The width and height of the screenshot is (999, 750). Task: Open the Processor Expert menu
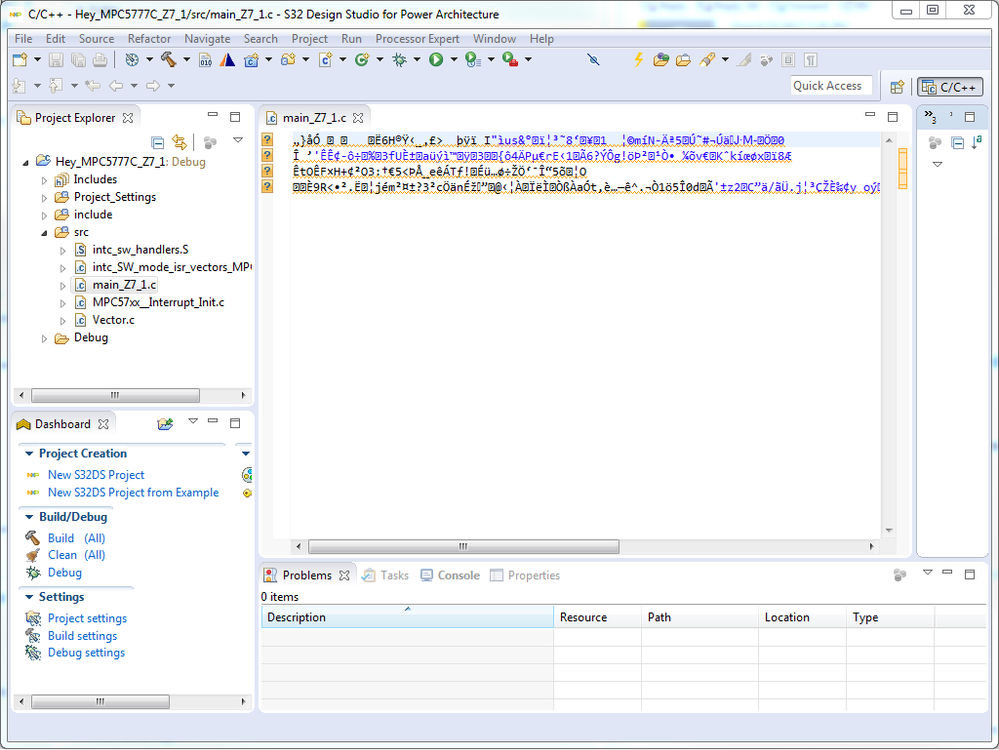coord(417,39)
